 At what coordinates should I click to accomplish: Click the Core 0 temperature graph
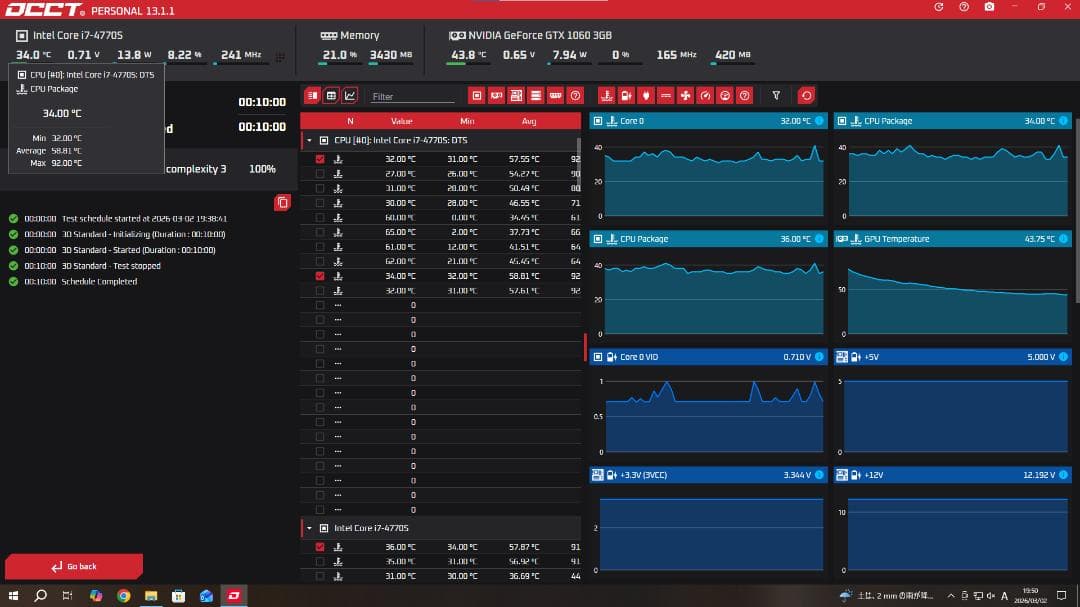click(x=709, y=174)
